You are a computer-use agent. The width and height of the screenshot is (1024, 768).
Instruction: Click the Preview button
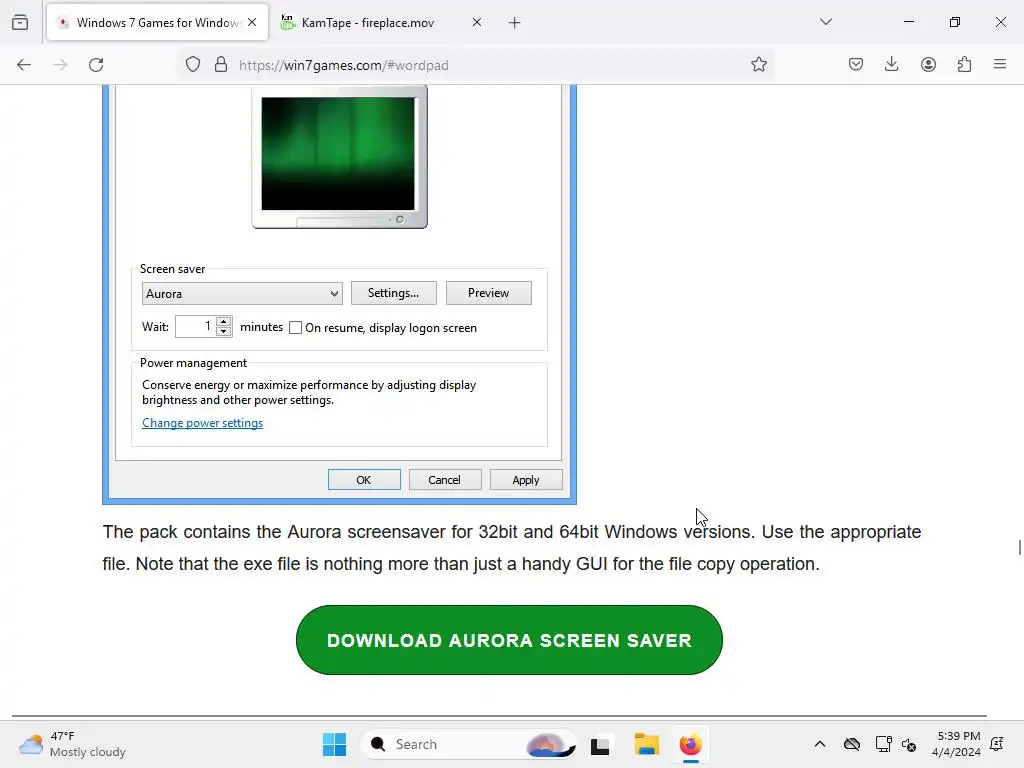click(488, 293)
